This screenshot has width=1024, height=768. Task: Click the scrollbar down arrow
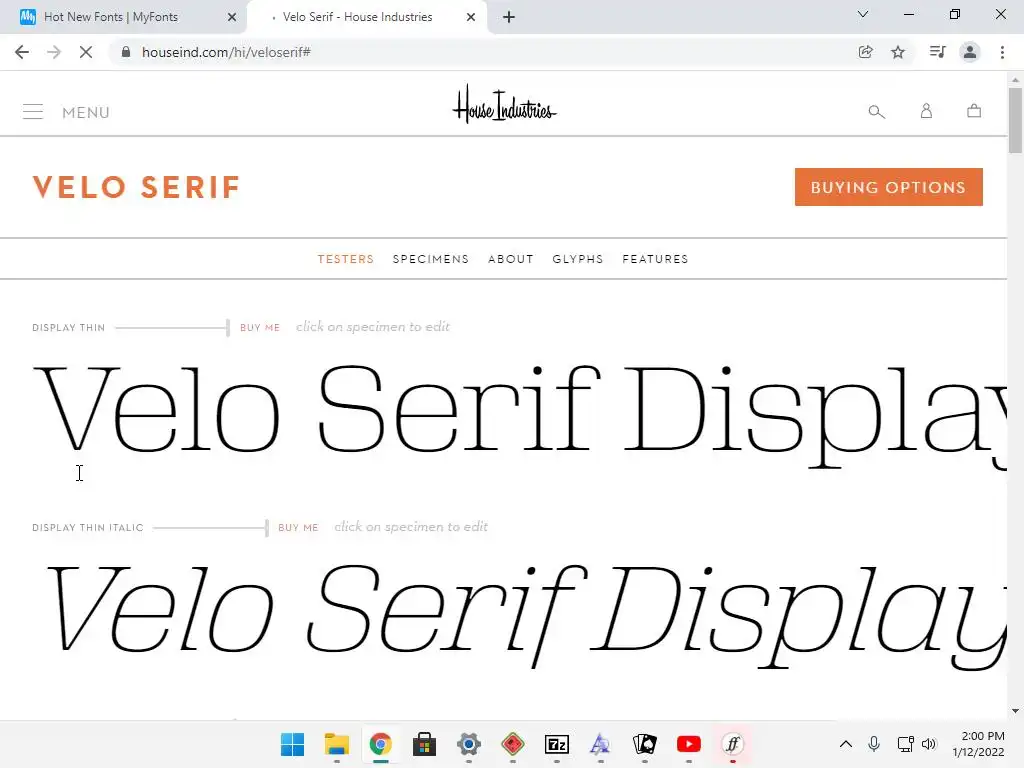tap(1015, 711)
